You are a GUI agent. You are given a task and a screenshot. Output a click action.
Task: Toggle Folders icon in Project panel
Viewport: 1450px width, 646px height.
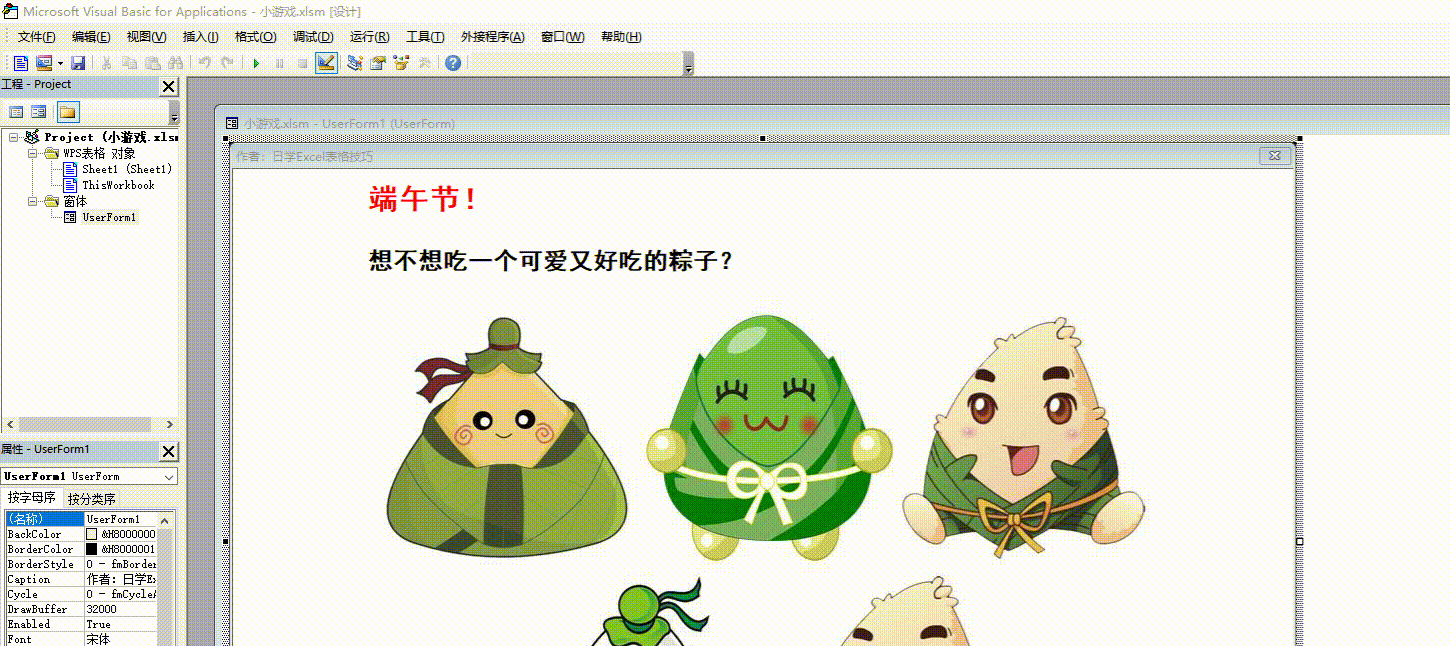coord(67,112)
